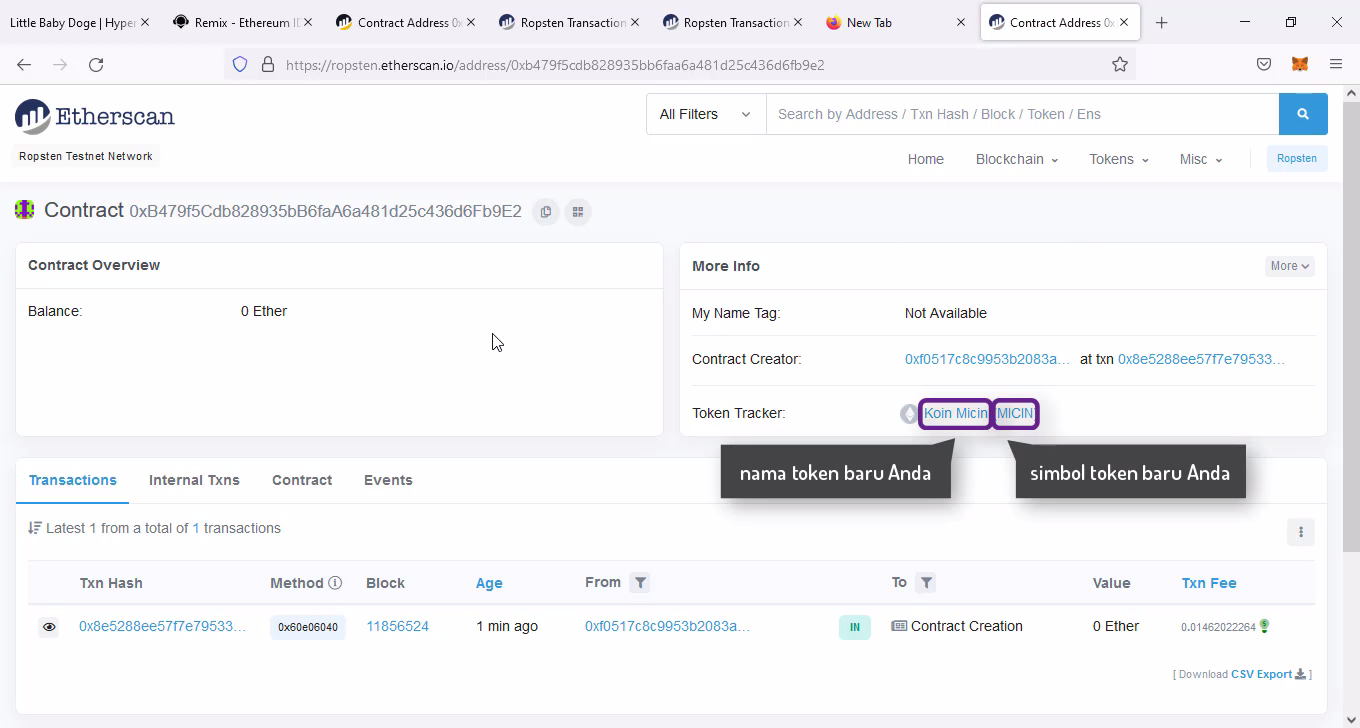Click the To column filter icon
1360x728 pixels.
(926, 583)
